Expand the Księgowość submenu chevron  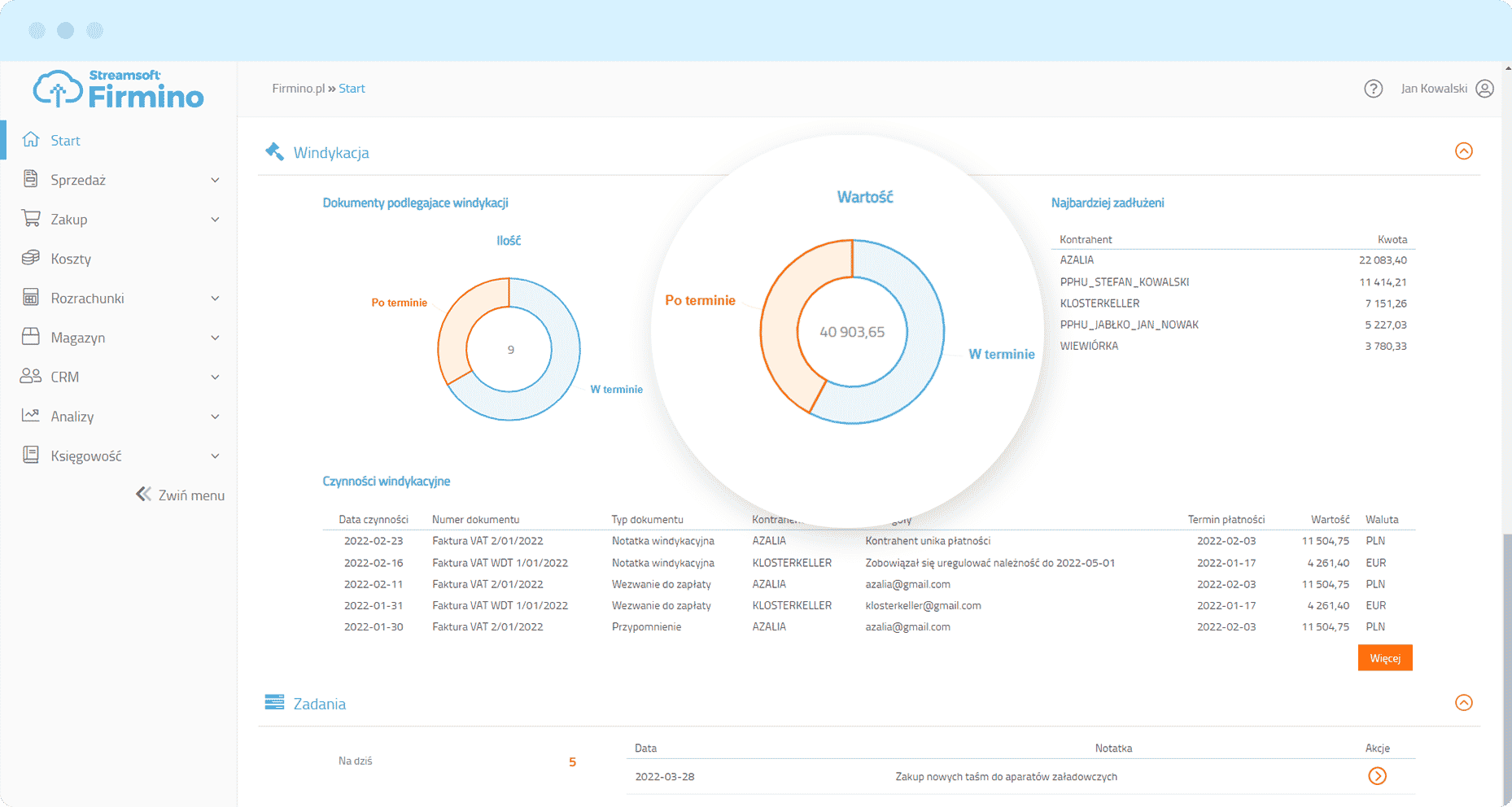216,456
